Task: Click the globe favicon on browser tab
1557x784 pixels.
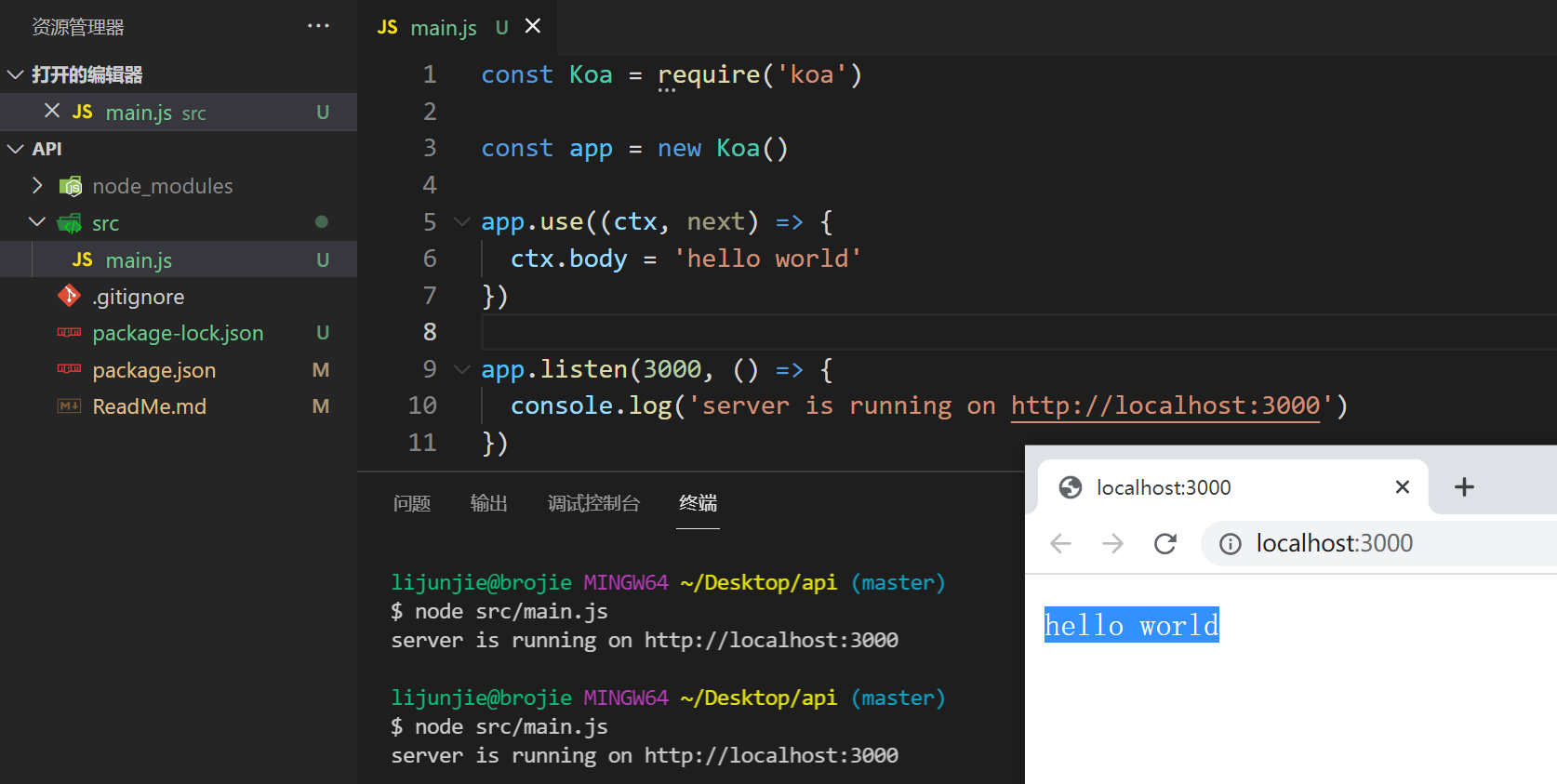Action: point(1071,487)
